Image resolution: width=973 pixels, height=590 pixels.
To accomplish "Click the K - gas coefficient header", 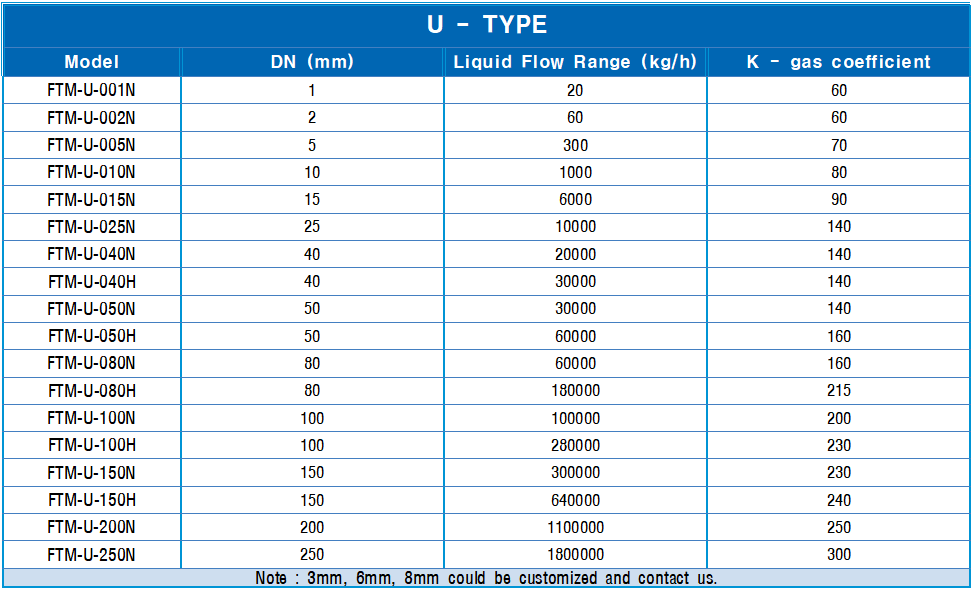I will (839, 62).
